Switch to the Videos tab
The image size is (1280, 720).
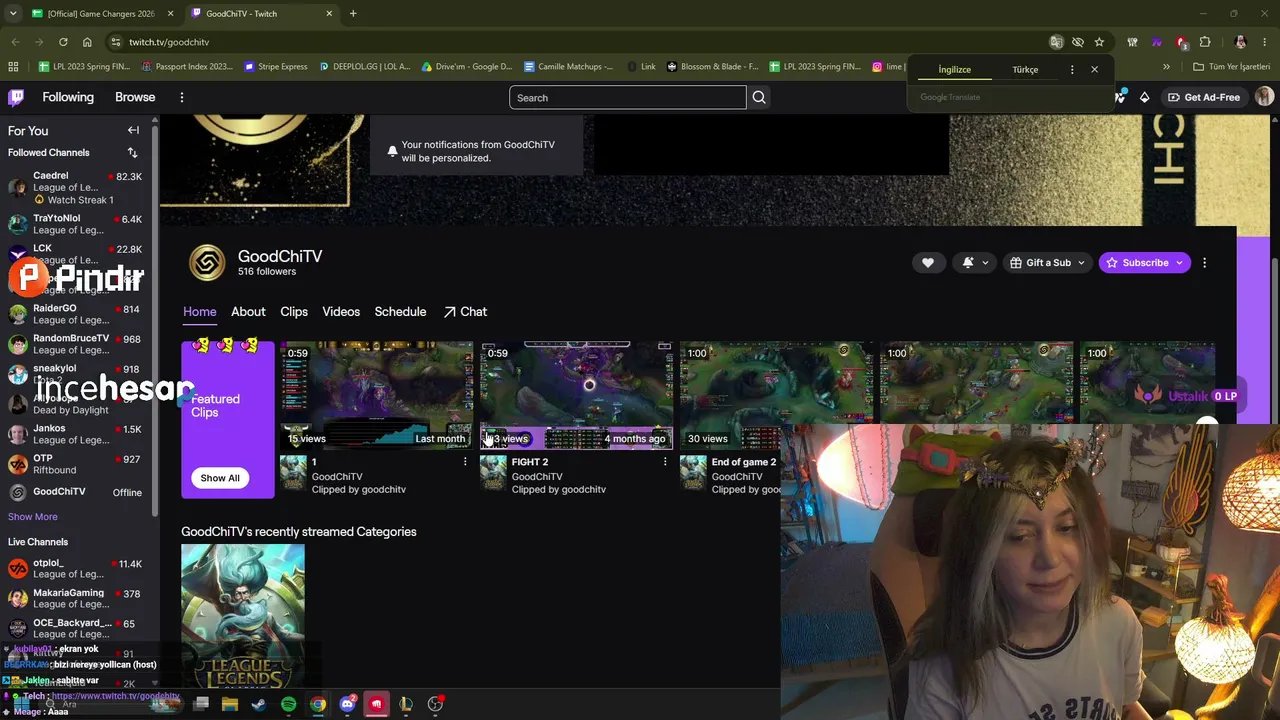(341, 311)
